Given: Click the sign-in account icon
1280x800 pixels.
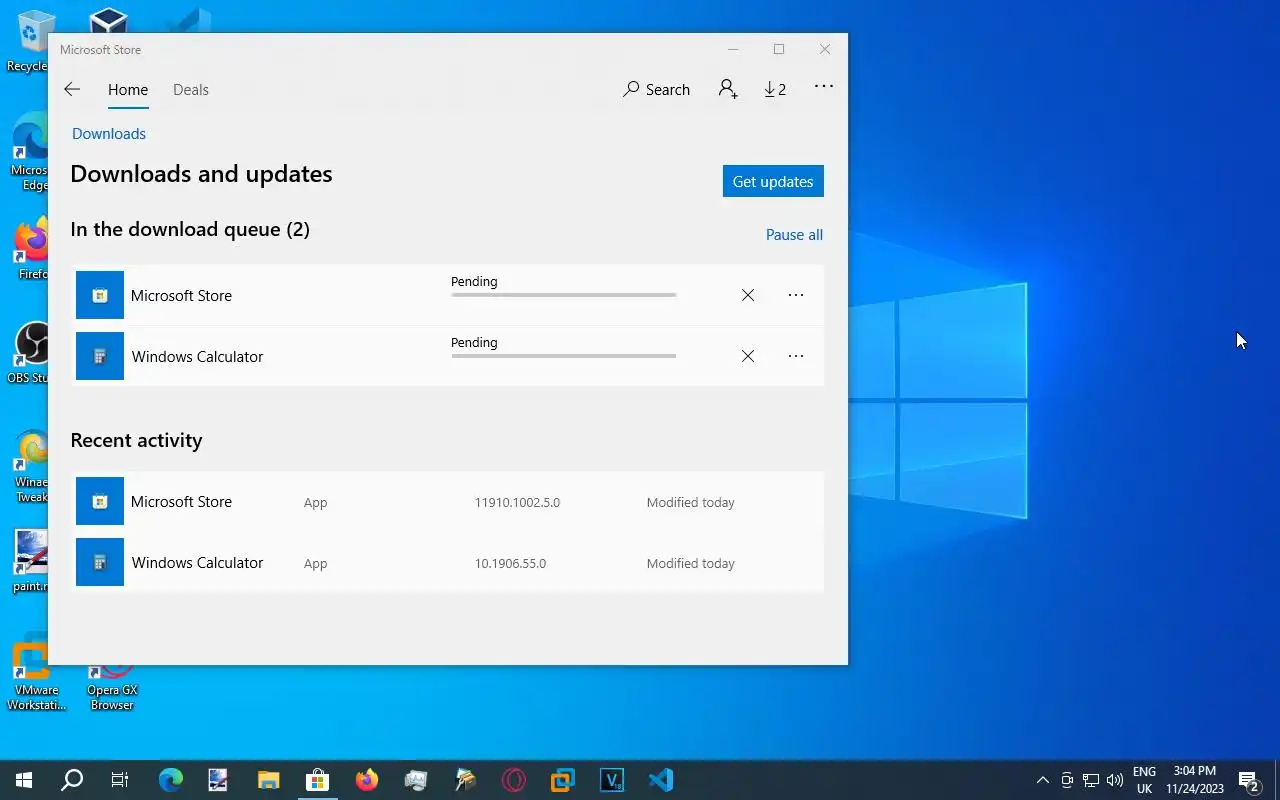Looking at the screenshot, I should (728, 89).
